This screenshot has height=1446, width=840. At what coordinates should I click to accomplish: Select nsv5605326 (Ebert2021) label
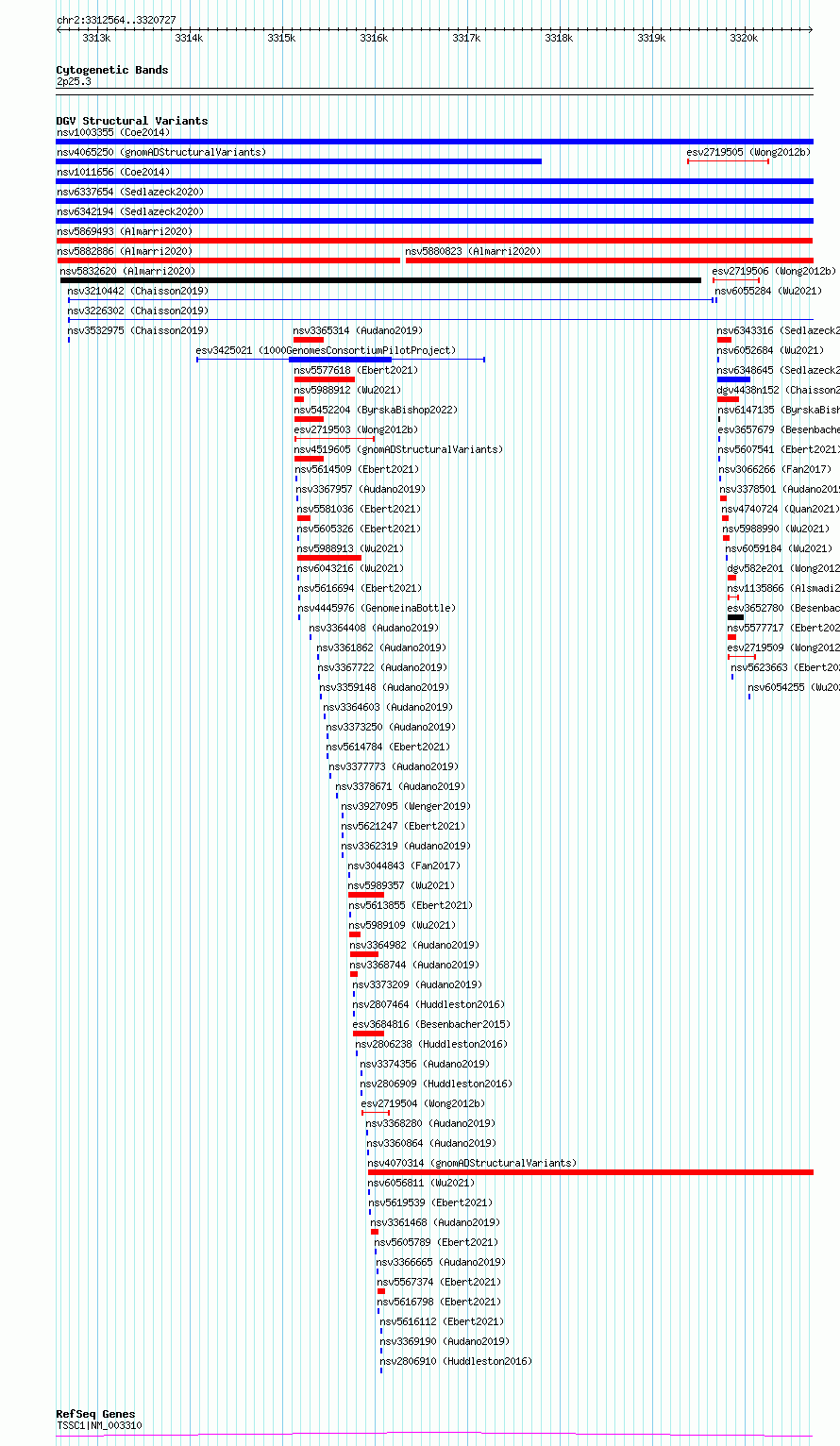point(360,529)
